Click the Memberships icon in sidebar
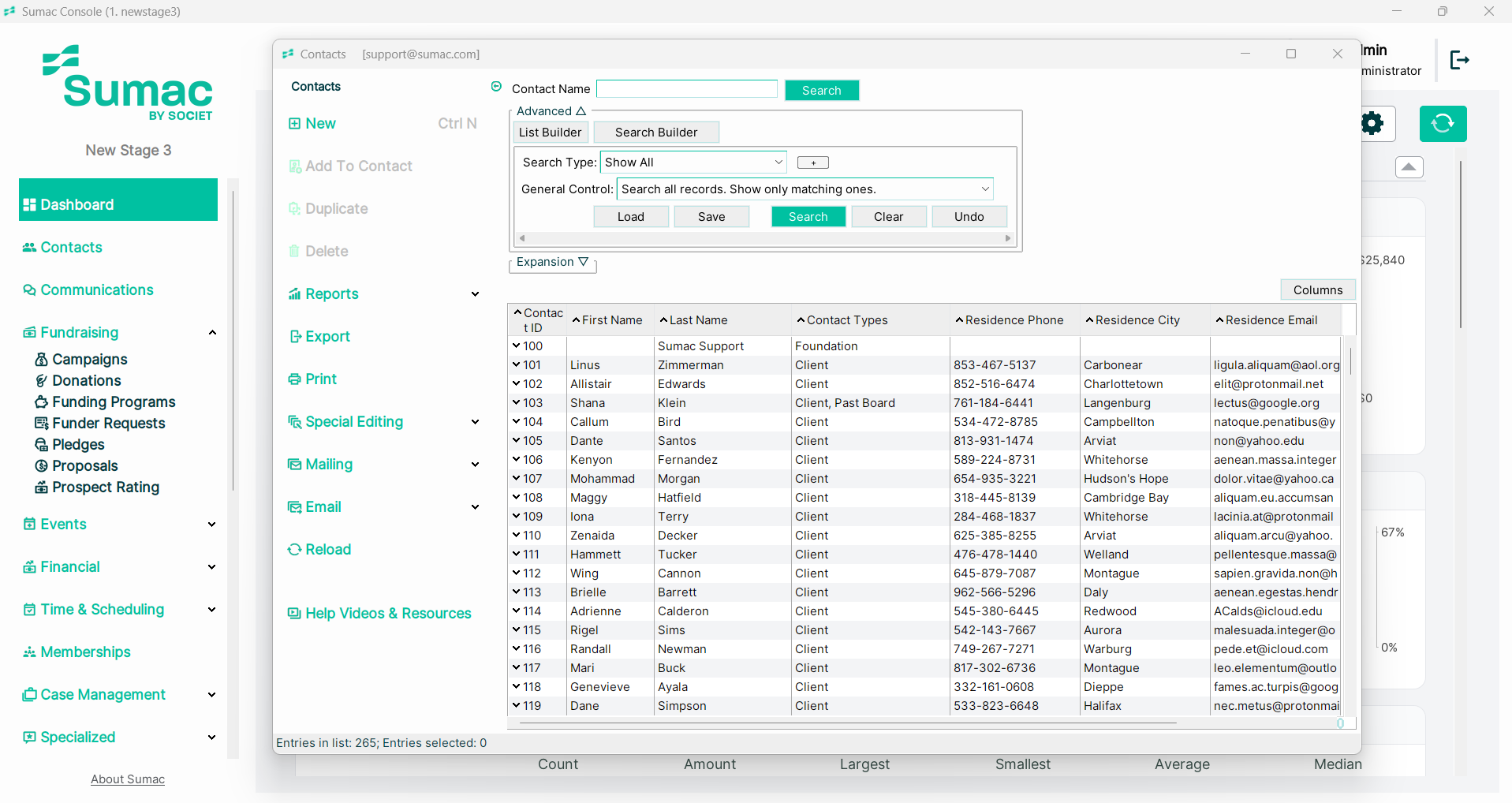This screenshot has width=1512, height=803. click(x=29, y=652)
